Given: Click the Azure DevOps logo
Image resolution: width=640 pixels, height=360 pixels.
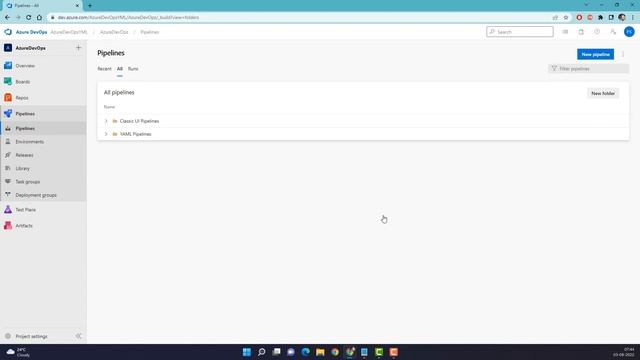Looking at the screenshot, I should pyautogui.click(x=8, y=32).
